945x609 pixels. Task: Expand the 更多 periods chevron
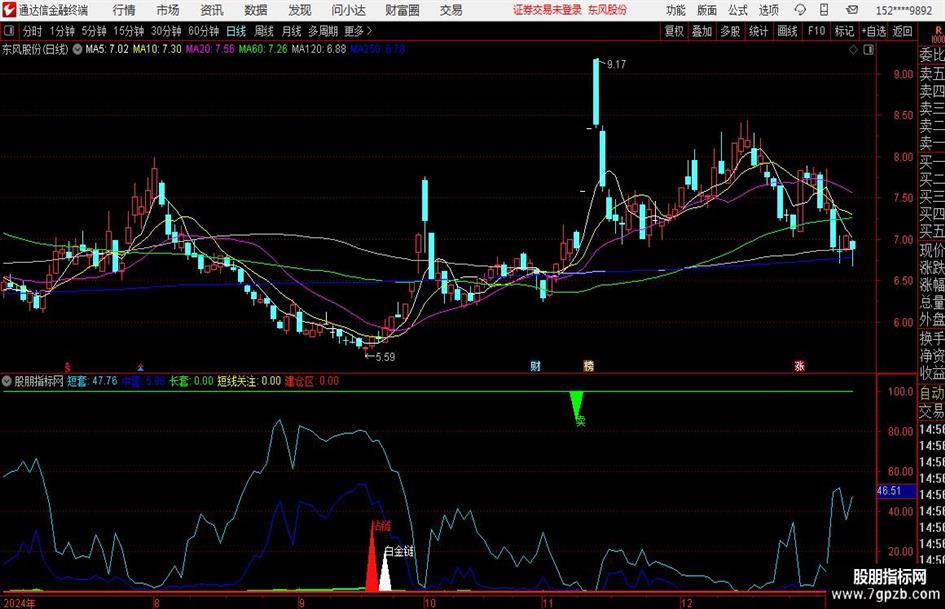(369, 31)
